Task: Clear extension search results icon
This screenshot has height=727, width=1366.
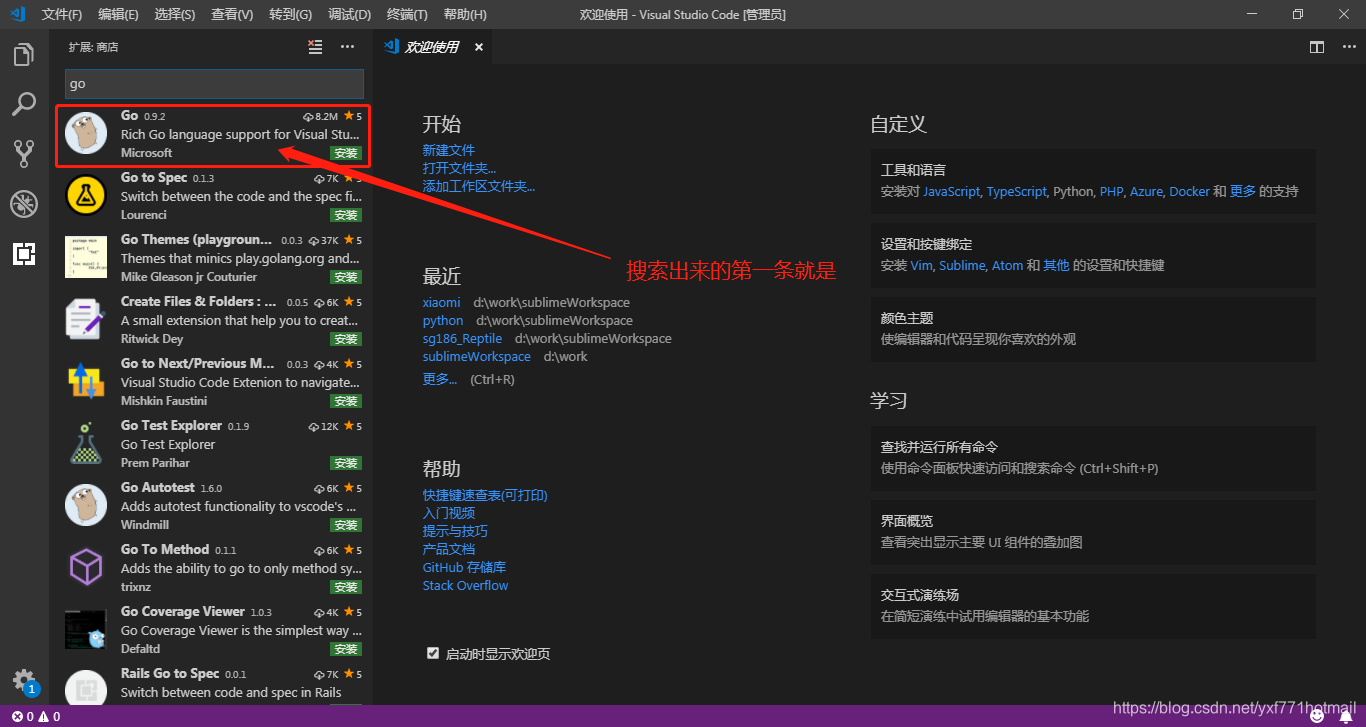Action: [x=316, y=47]
